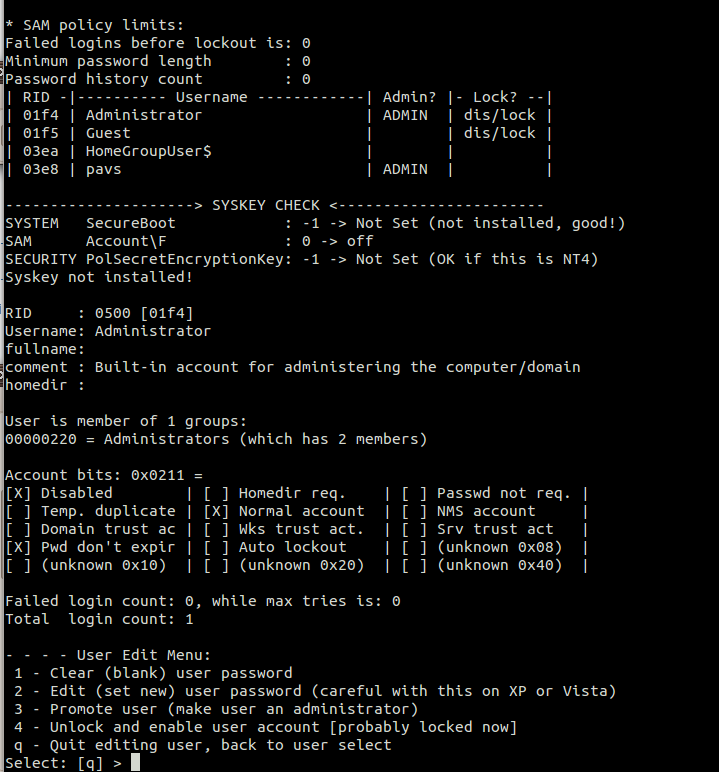Select menu option 1, Clear user password
Viewport: 719px width, 772px height.
tap(171, 673)
